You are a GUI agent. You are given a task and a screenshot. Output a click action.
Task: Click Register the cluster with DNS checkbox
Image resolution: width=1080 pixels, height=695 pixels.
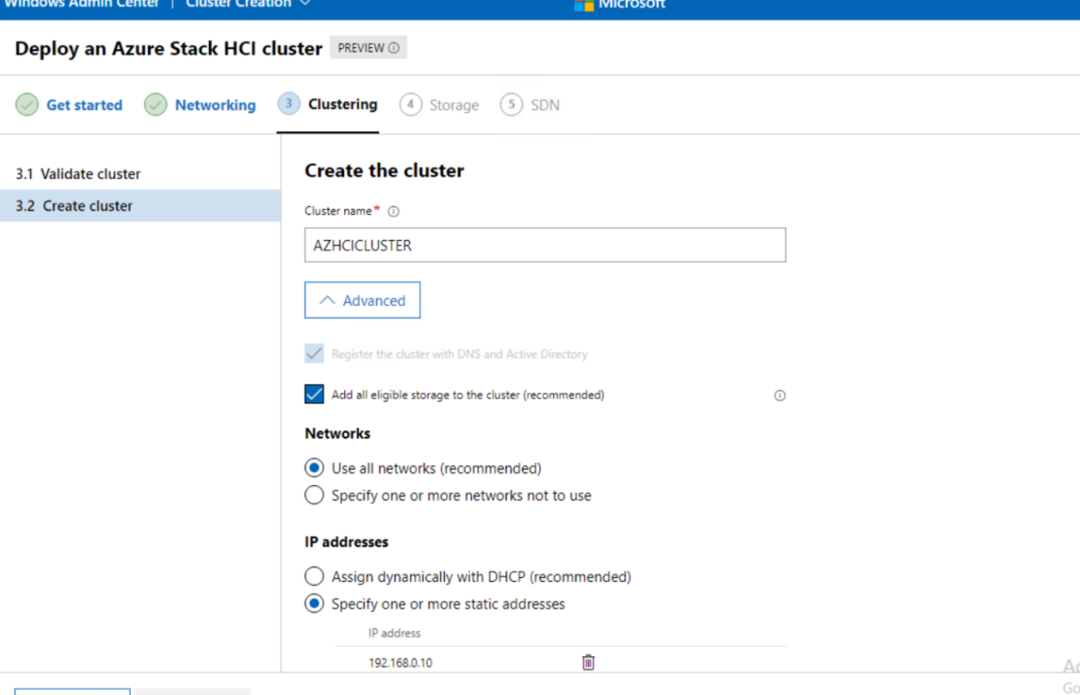[x=314, y=353]
